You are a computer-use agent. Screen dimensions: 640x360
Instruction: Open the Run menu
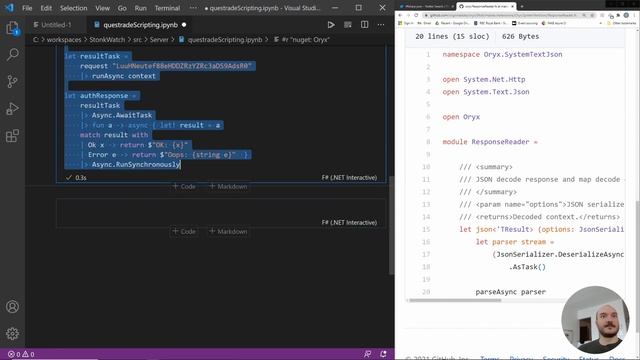[x=140, y=8]
